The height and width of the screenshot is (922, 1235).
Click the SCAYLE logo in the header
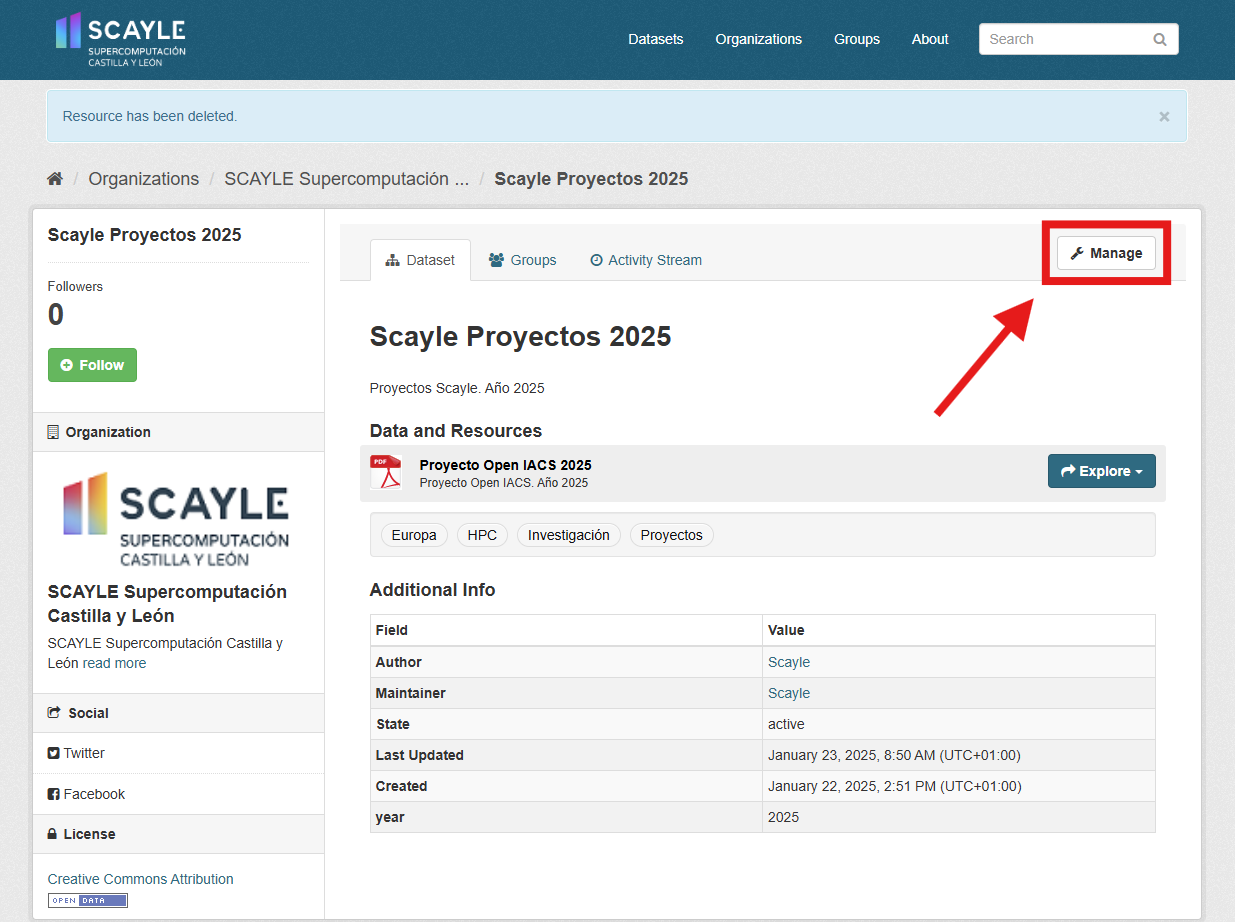pyautogui.click(x=121, y=40)
